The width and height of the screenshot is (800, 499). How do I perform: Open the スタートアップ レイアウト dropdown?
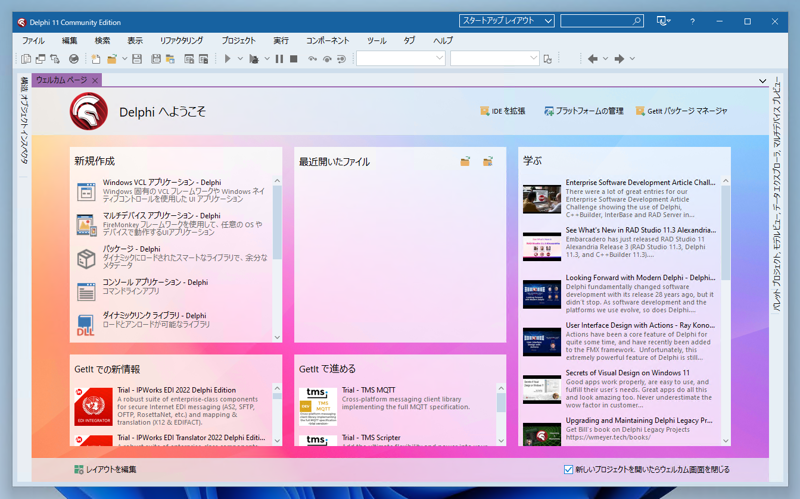click(x=507, y=21)
